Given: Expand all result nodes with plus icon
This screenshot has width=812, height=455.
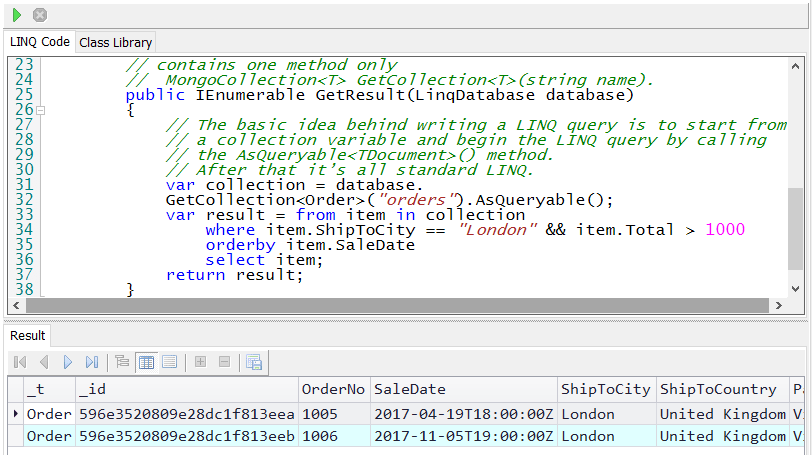Looking at the screenshot, I should tap(200, 362).
